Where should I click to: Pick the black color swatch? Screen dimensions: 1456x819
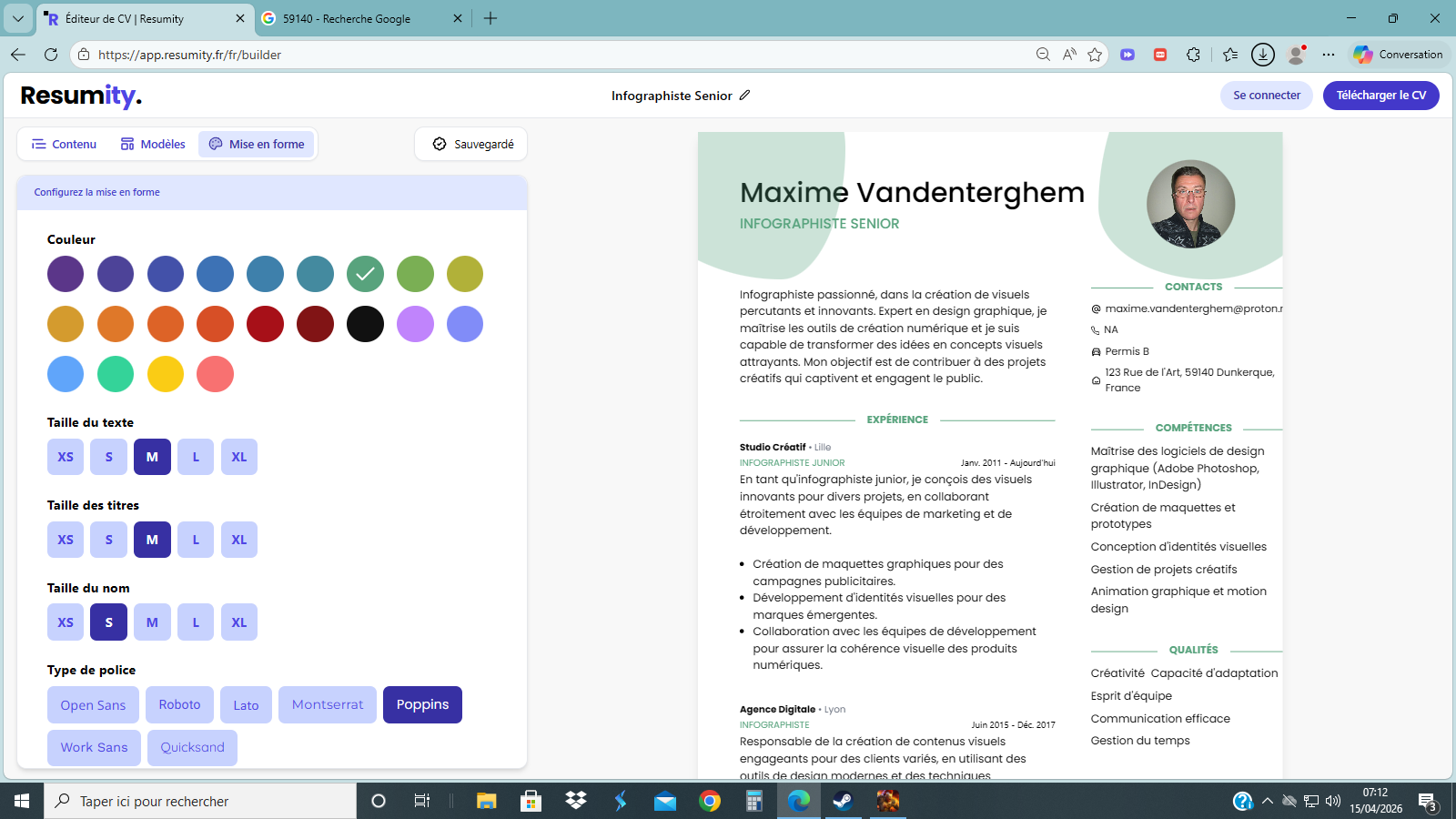click(x=365, y=324)
